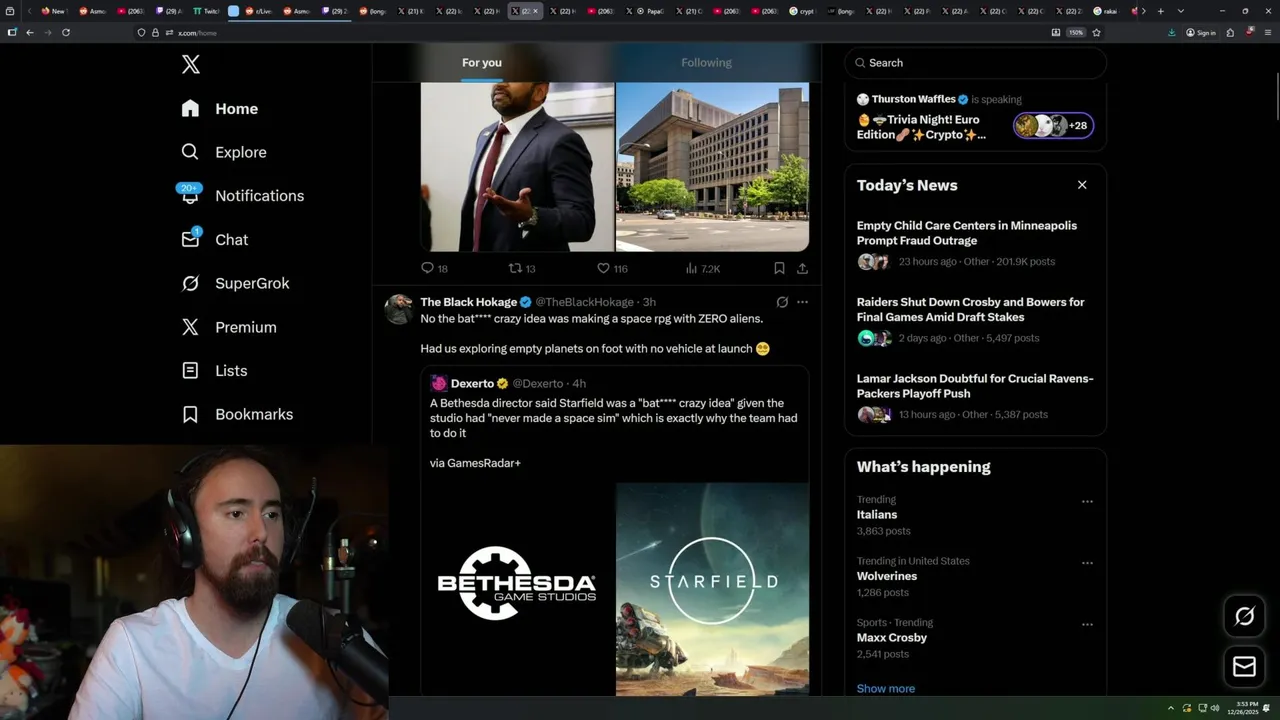
Task: Dismiss Today's News with the X
Action: 1082,185
